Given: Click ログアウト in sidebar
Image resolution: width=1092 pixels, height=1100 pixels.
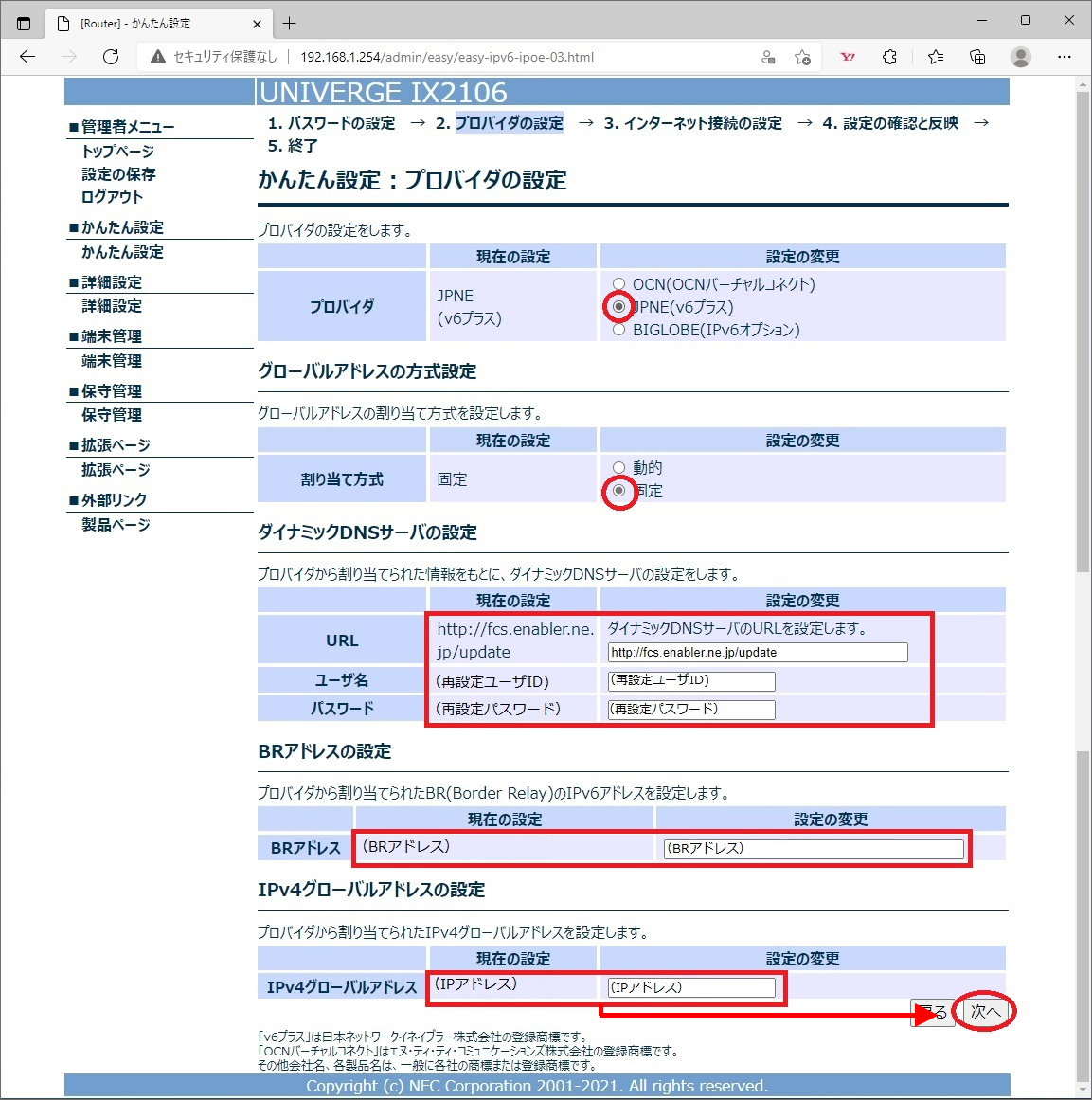Looking at the screenshot, I should [112, 197].
